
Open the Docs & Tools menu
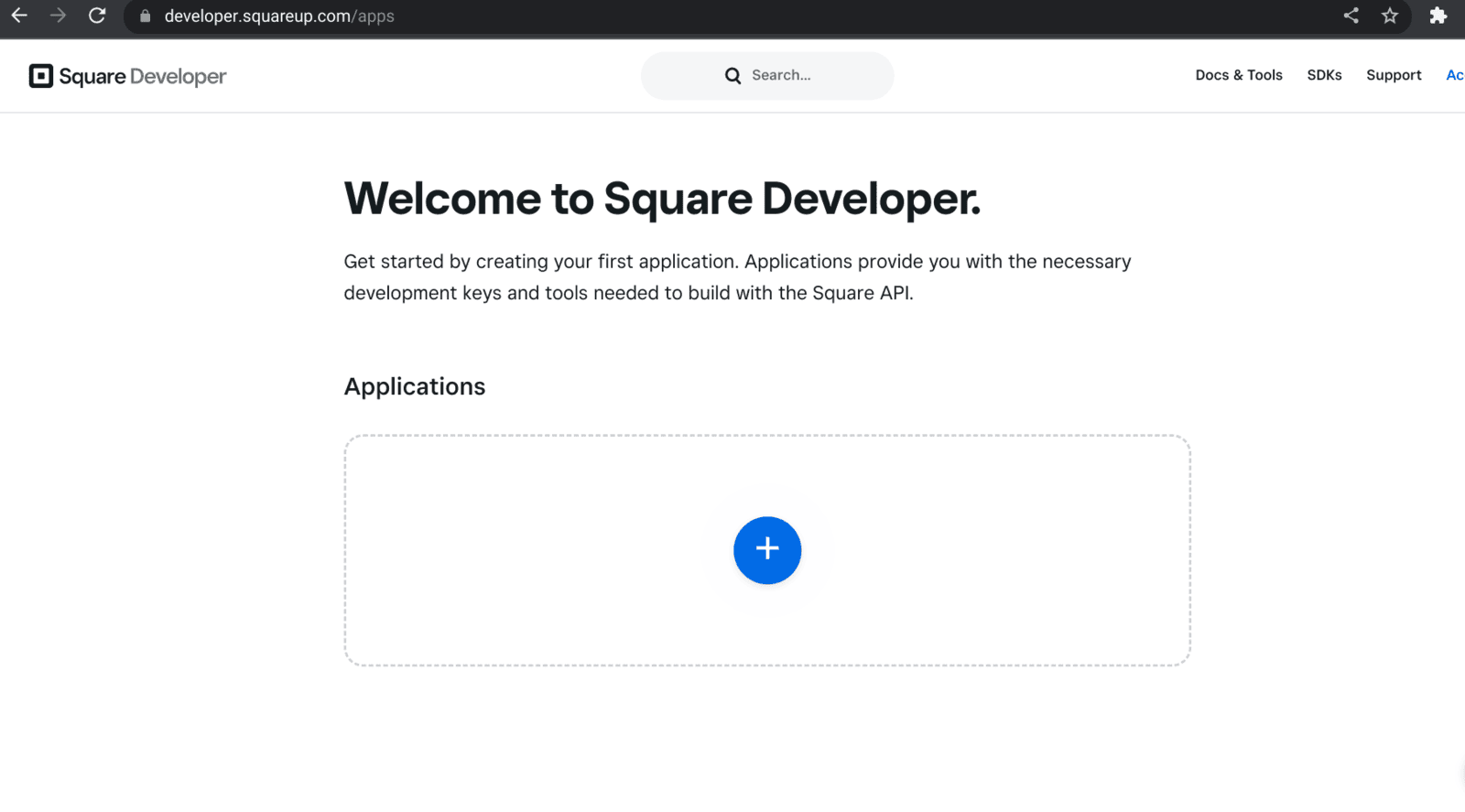tap(1239, 75)
